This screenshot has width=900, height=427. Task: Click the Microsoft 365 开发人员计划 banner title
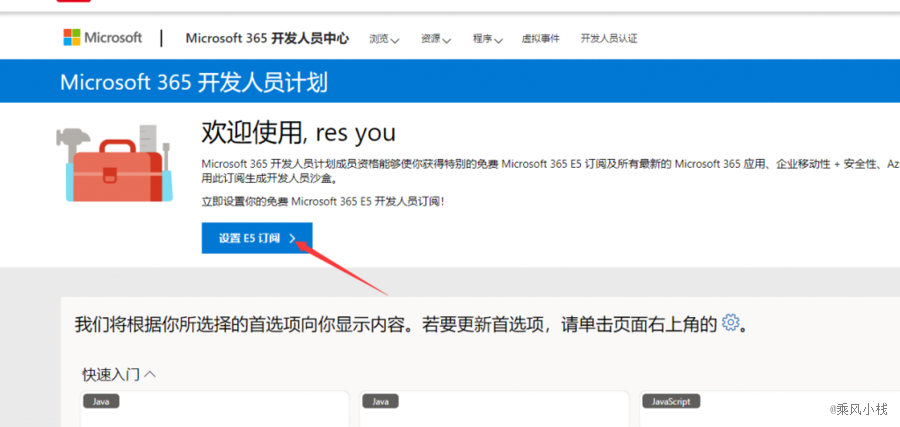[x=194, y=82]
